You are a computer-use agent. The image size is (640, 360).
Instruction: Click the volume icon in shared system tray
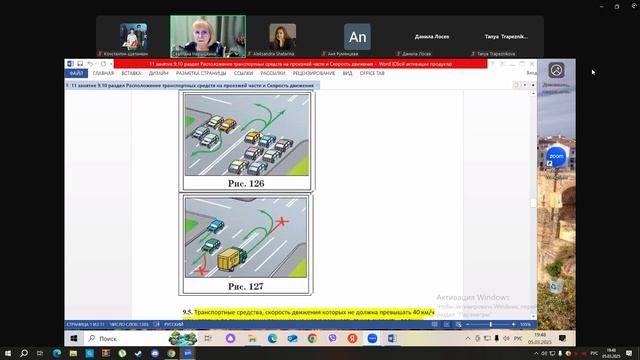pyautogui.click(x=507, y=338)
